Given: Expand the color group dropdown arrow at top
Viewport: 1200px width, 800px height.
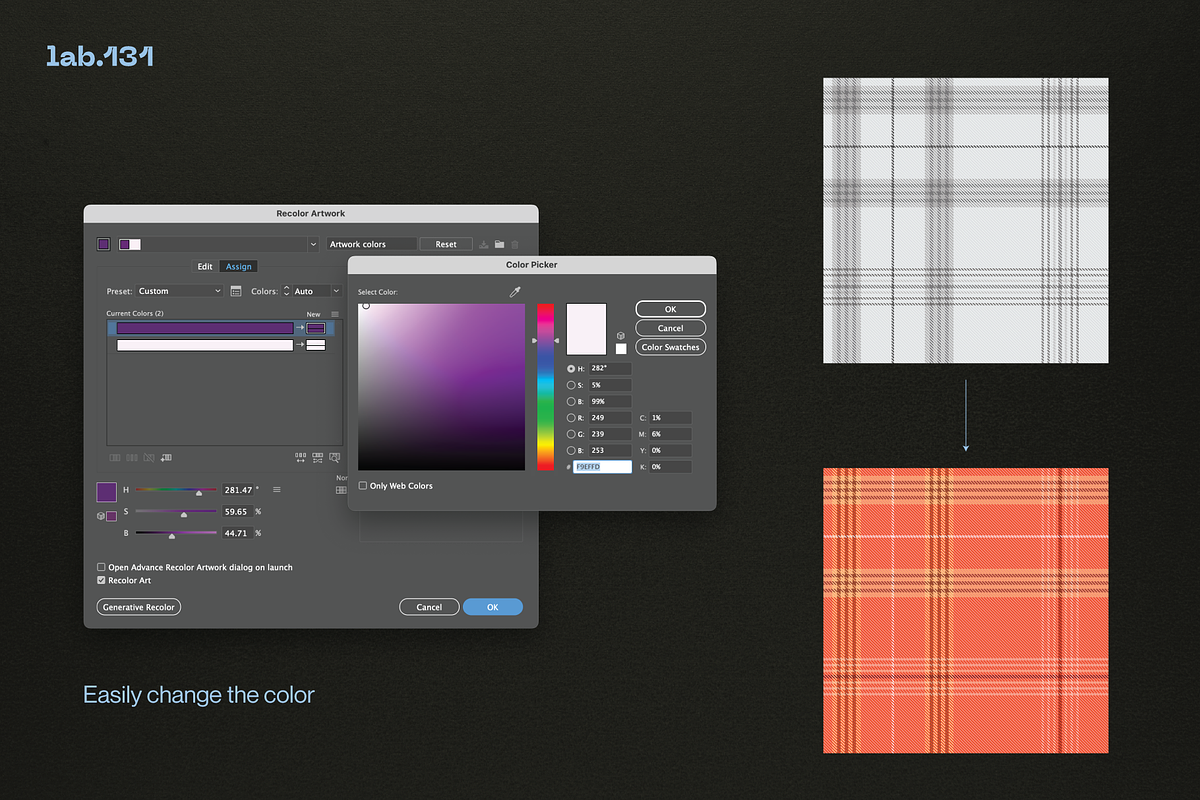Looking at the screenshot, I should [x=313, y=244].
